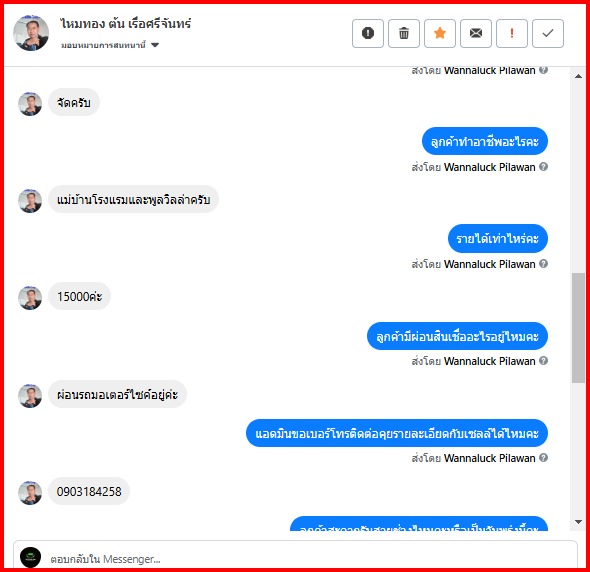Click the chat scrollbar thumb
The height and width of the screenshot is (572, 590).
578,328
